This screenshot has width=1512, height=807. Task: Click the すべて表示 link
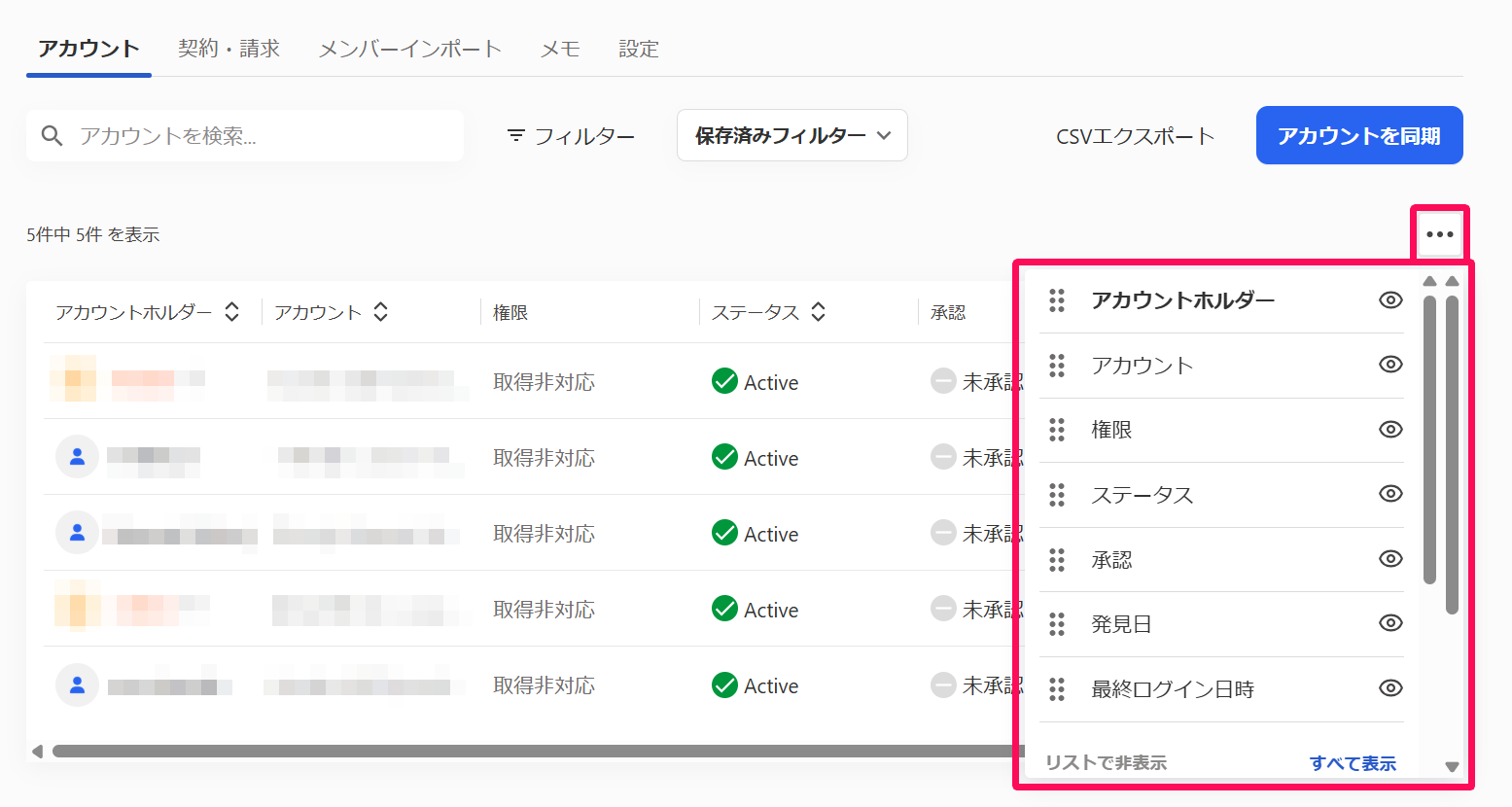(1353, 763)
